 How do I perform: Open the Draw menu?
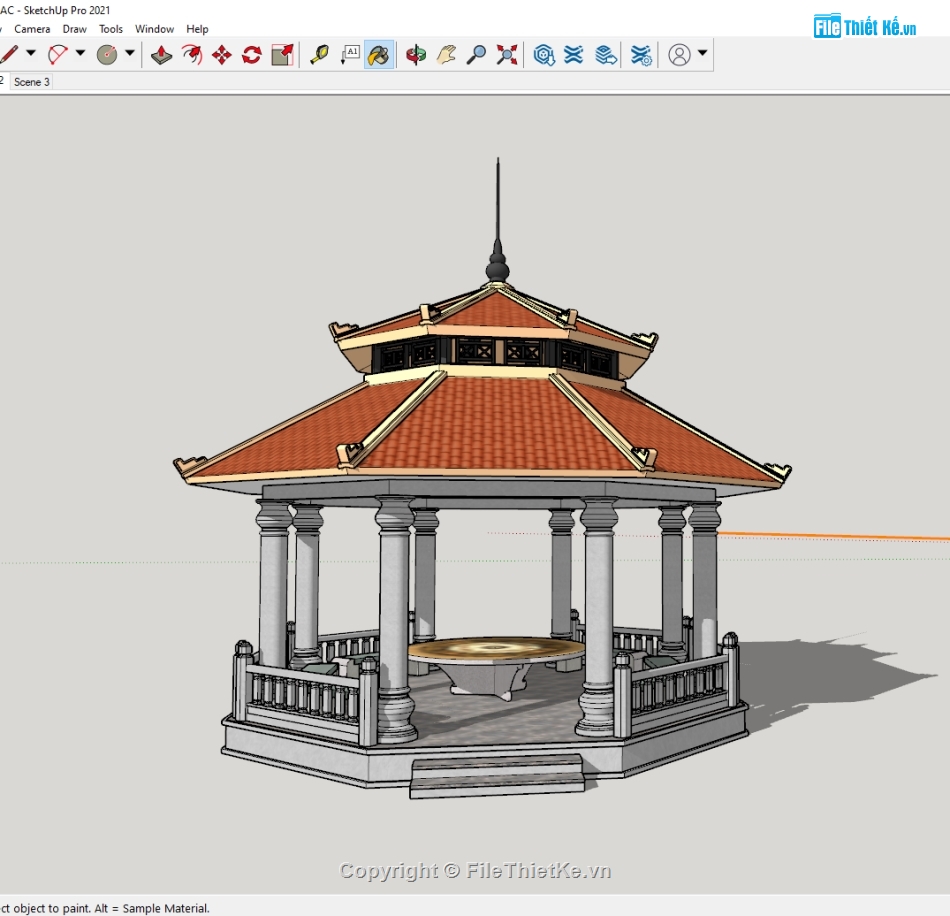coord(75,29)
